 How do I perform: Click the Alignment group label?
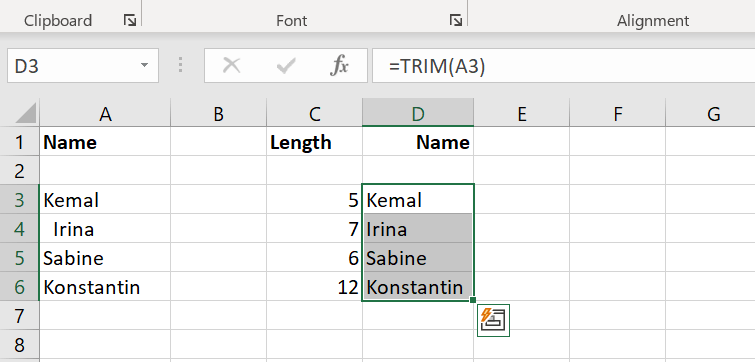pyautogui.click(x=653, y=21)
